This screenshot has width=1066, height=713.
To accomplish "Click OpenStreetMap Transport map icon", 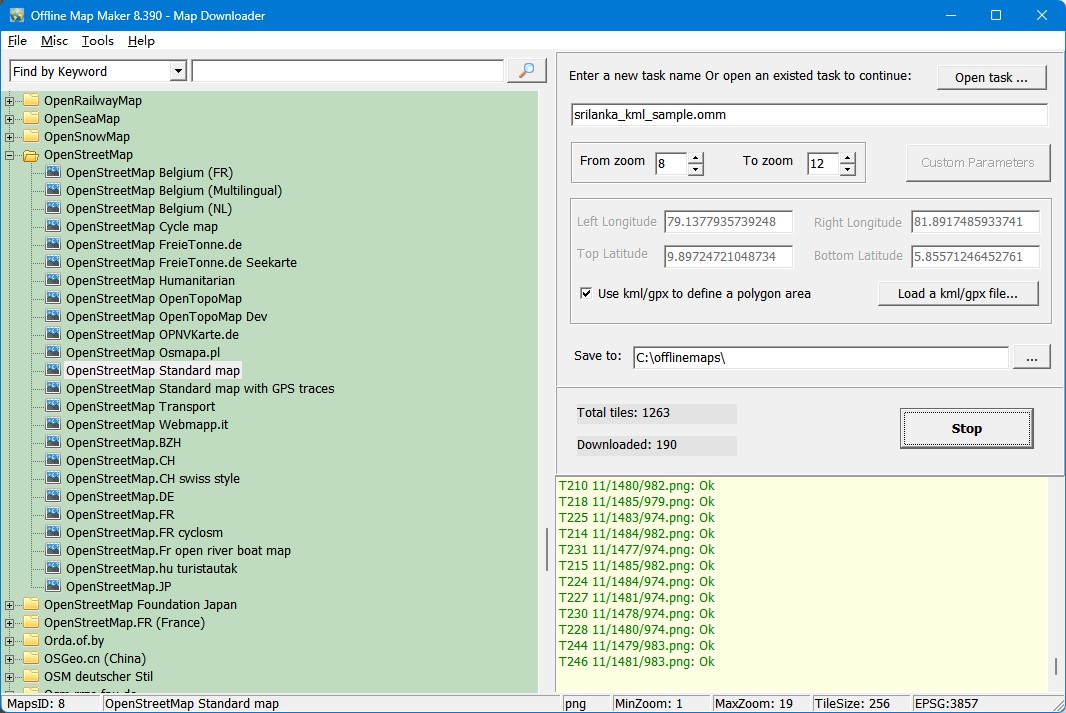I will 53,406.
